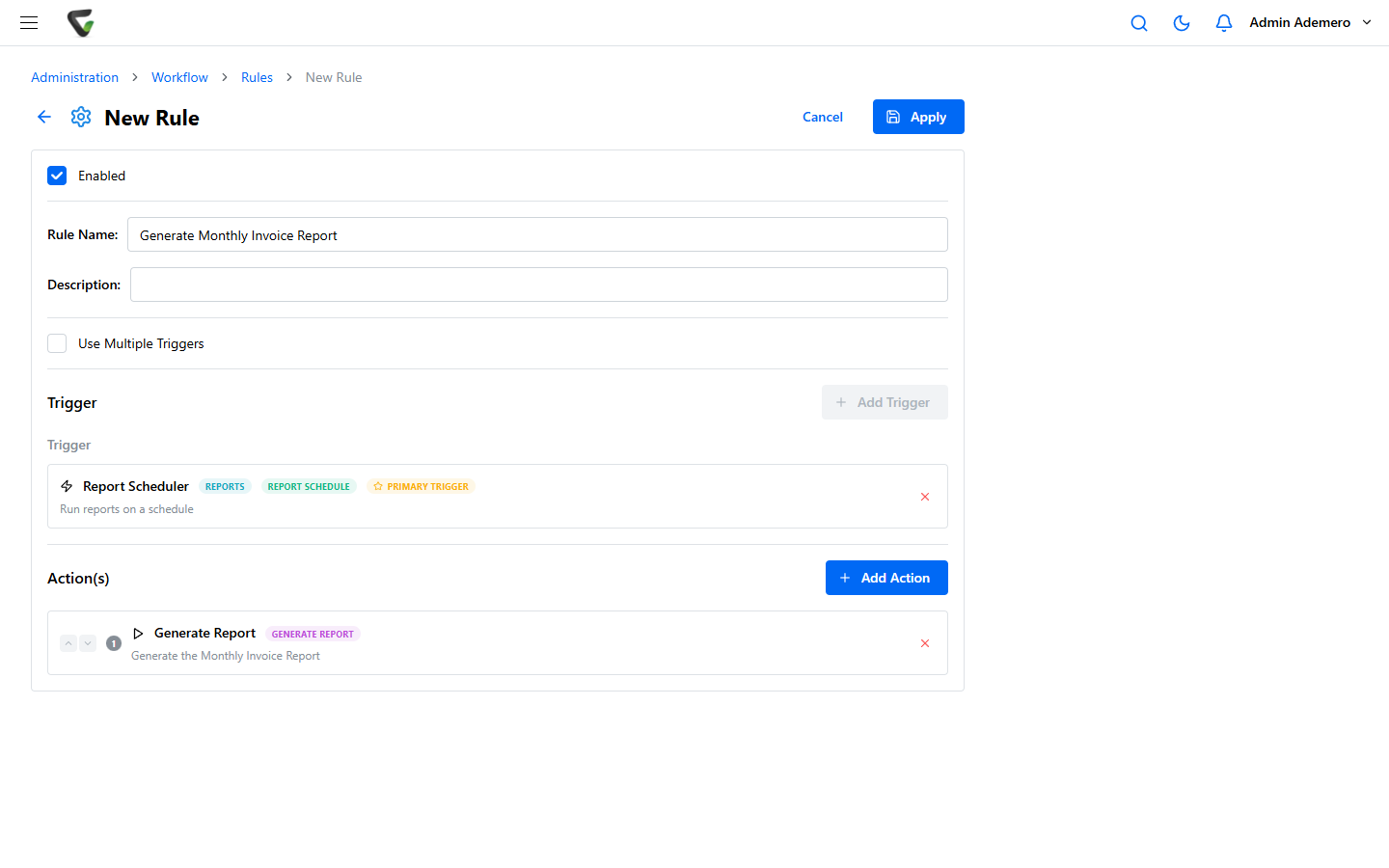Enable Use Multiple Triggers checkbox

[57, 343]
